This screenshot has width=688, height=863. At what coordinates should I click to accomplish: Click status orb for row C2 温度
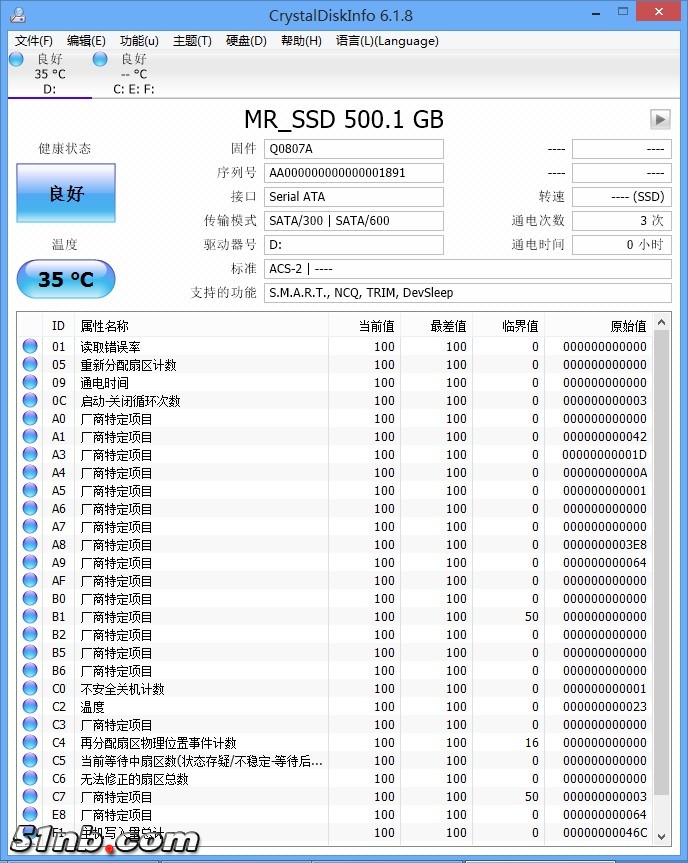(x=30, y=707)
